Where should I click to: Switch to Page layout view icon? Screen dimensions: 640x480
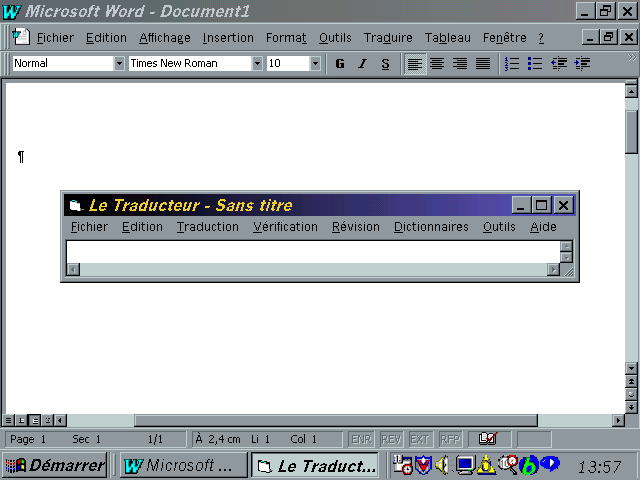(35, 420)
